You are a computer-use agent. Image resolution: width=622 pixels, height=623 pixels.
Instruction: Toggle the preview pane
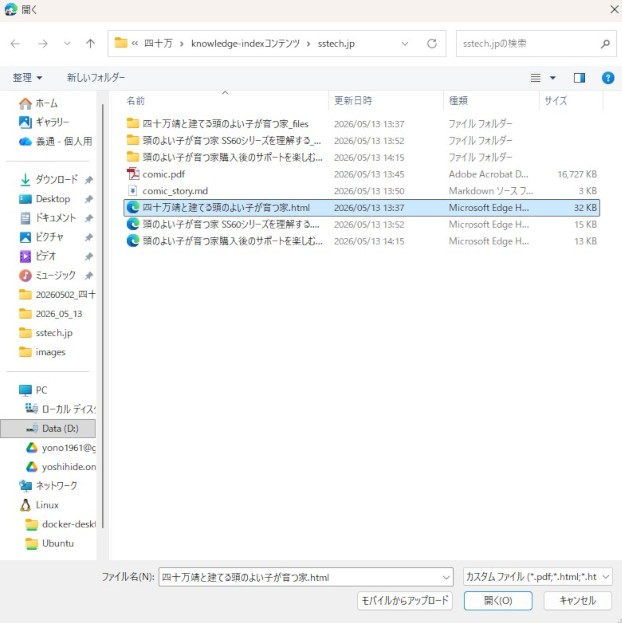pos(579,78)
